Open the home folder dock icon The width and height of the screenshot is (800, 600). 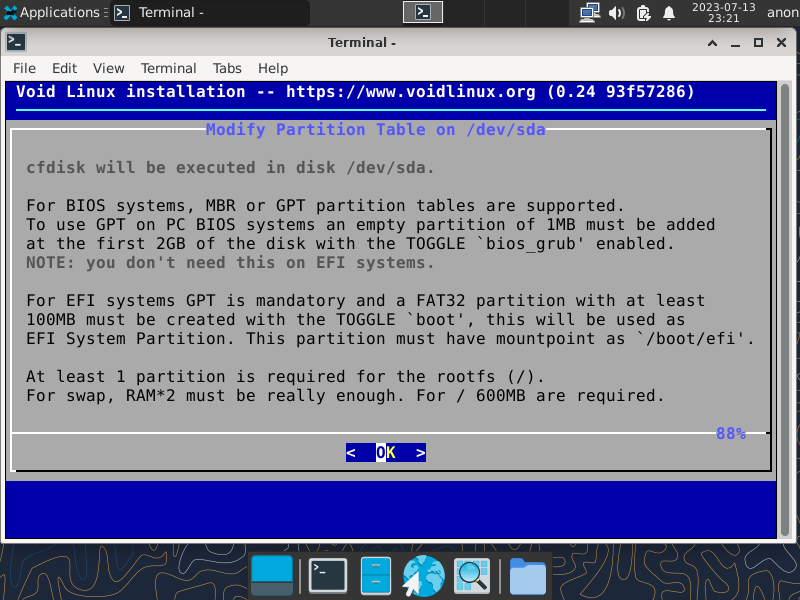[x=528, y=576]
